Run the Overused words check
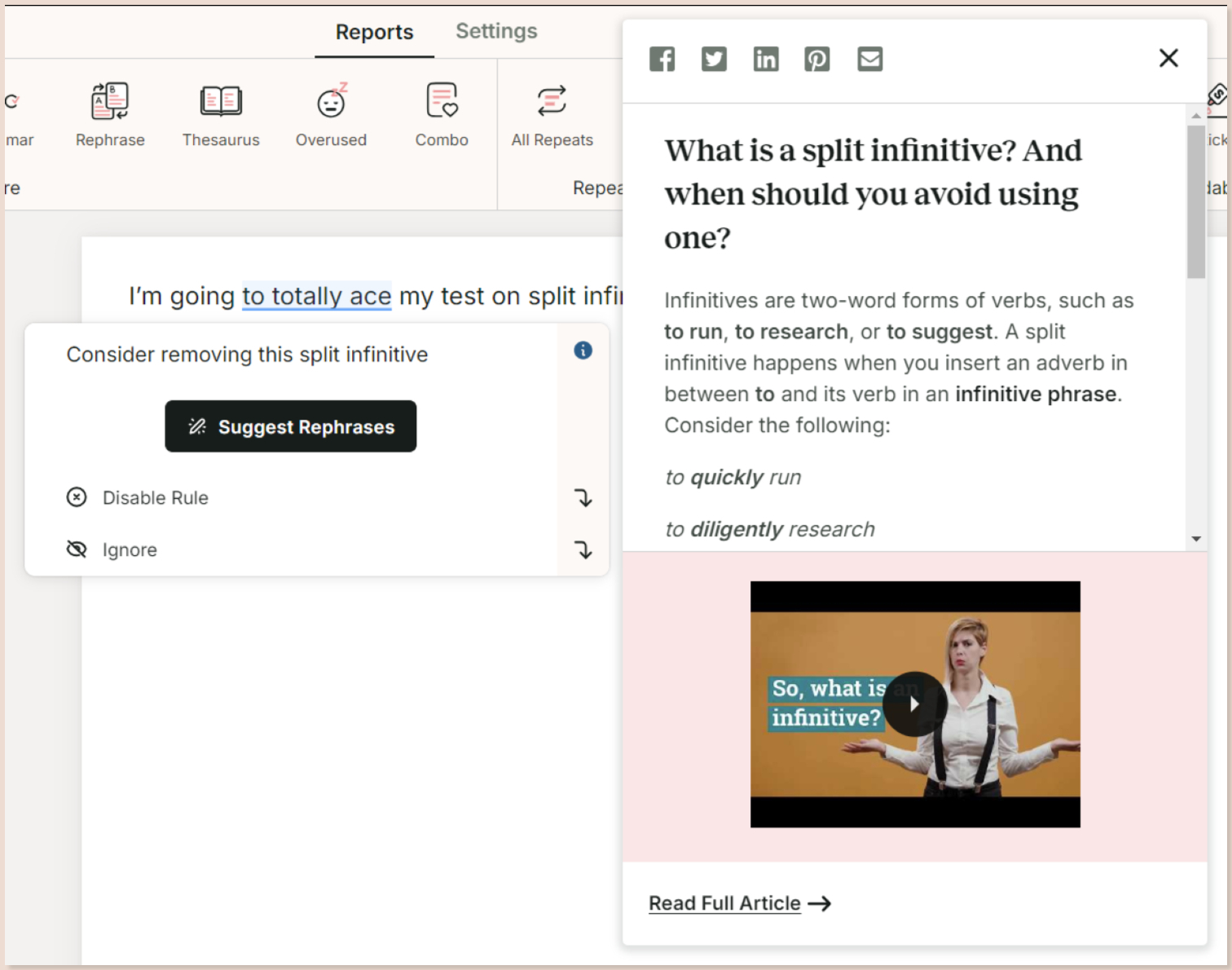 pos(330,114)
